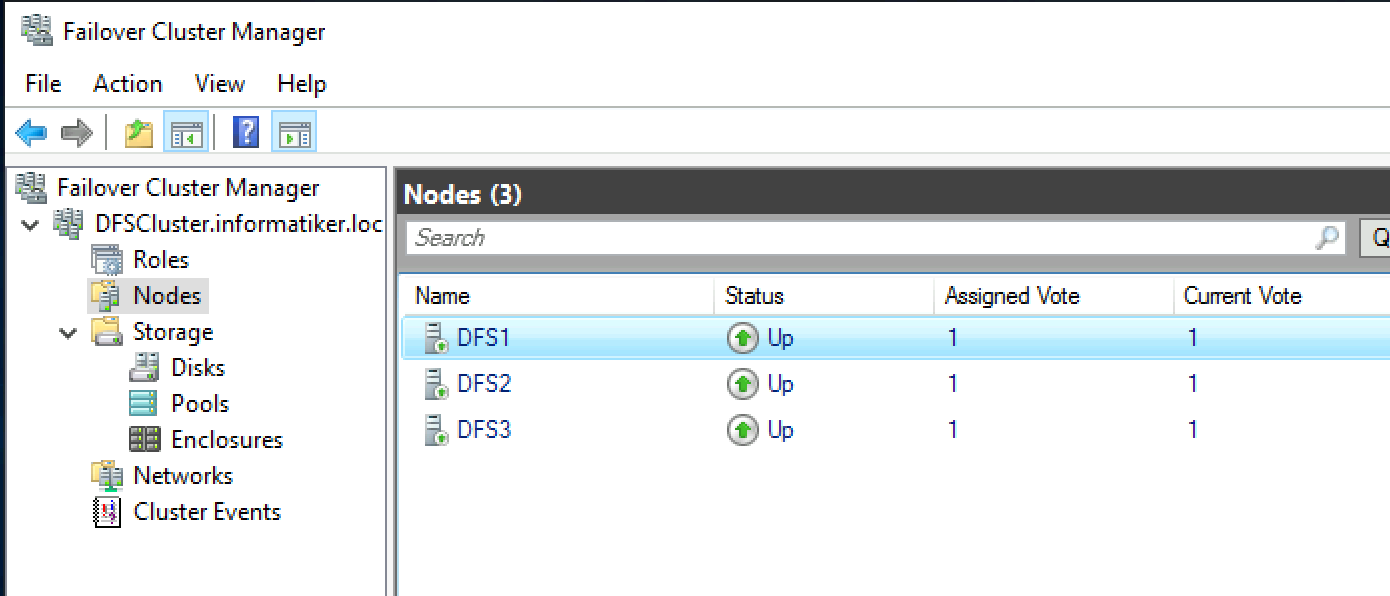Click the DFS3 server node icon
Image resolution: width=1390 pixels, height=596 pixels.
coord(436,430)
